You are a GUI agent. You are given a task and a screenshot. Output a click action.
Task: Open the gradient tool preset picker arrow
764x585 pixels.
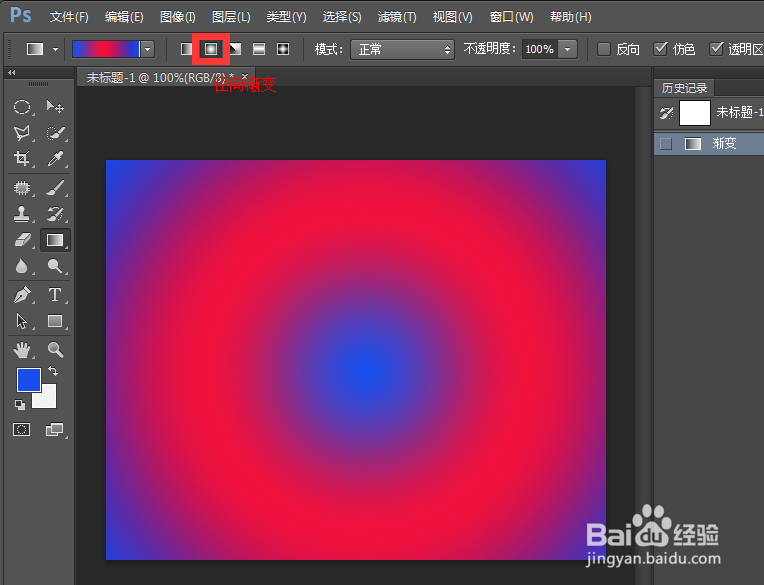(56, 49)
